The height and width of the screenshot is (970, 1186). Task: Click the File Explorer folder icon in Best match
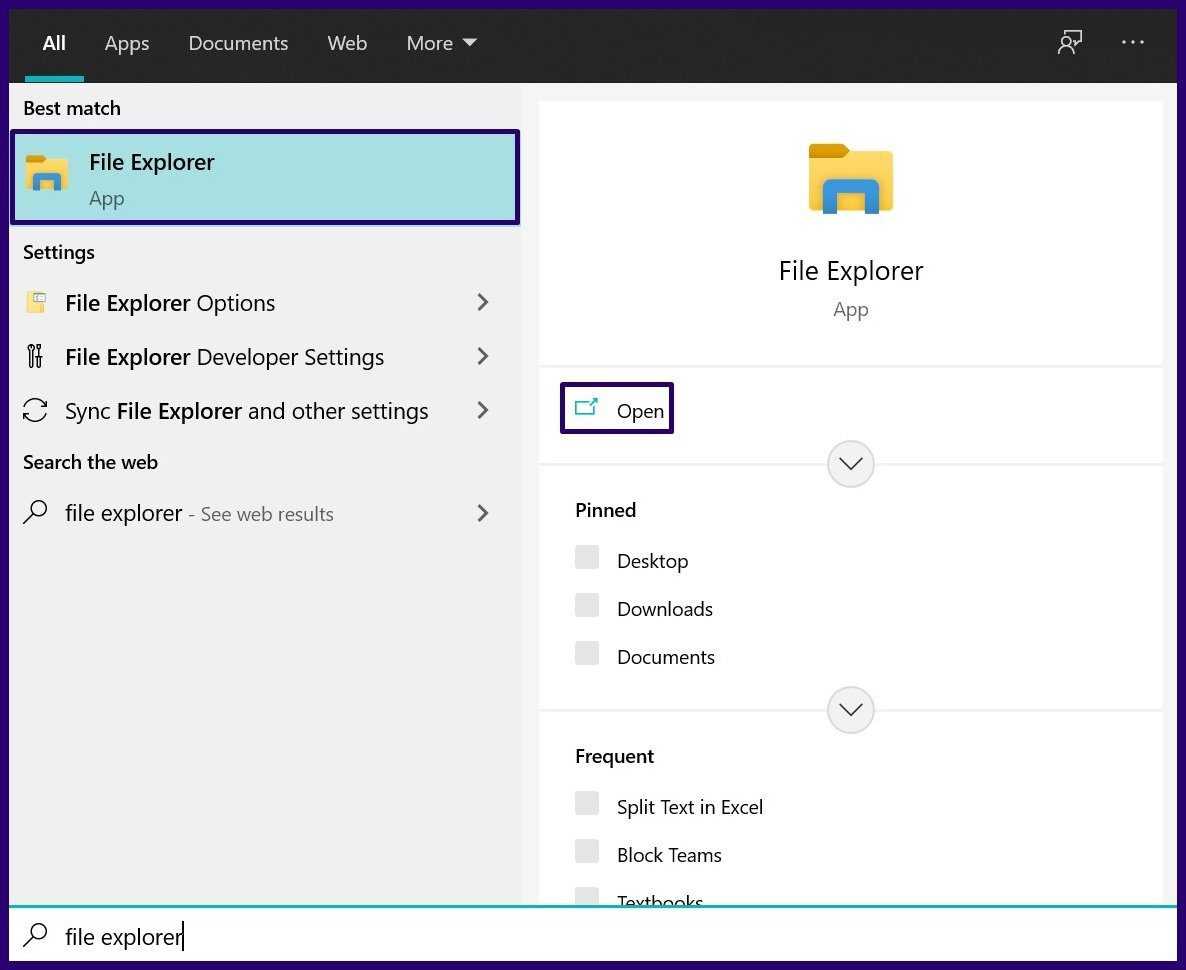click(47, 174)
